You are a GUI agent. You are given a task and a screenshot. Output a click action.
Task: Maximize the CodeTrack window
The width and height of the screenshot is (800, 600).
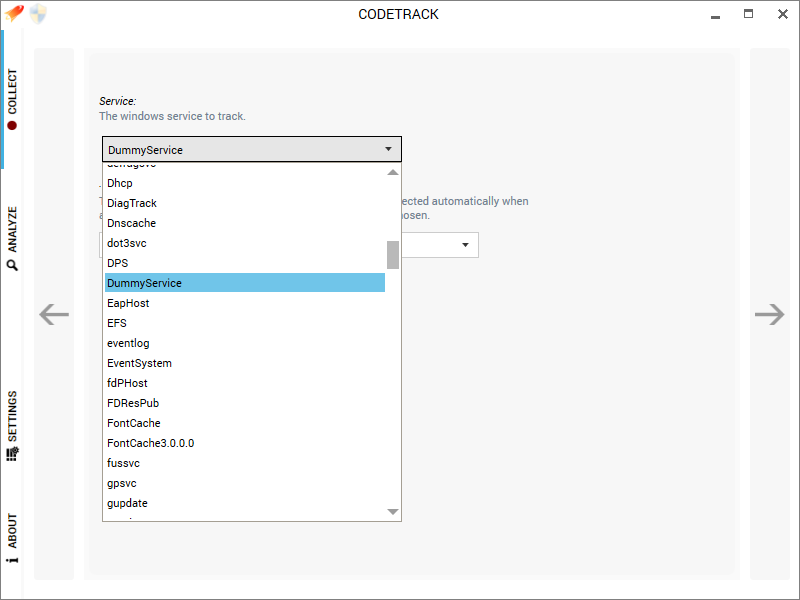point(748,14)
